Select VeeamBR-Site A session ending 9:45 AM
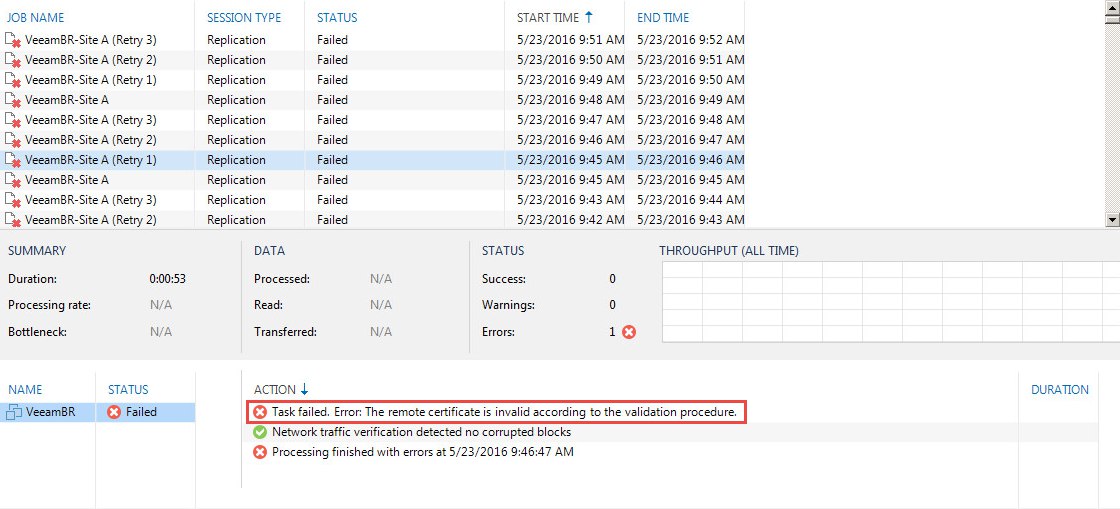The height and width of the screenshot is (509, 1120). (x=67, y=180)
